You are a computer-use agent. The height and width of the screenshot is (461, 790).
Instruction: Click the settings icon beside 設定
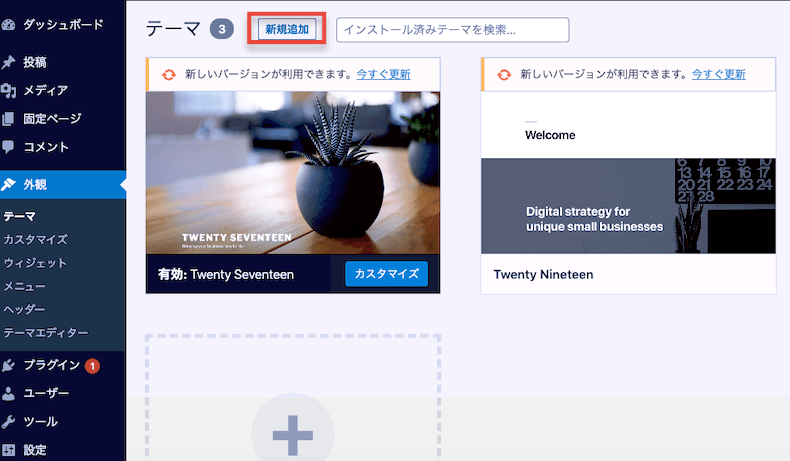click(x=8, y=450)
